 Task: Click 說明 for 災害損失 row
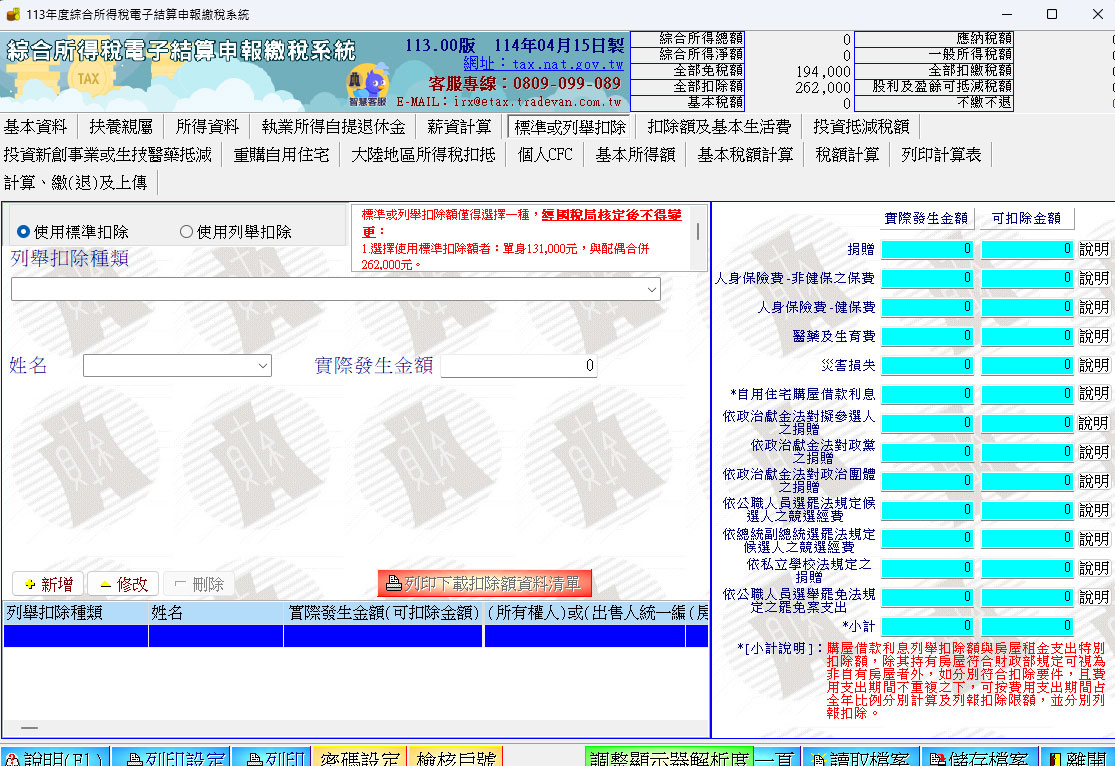pyautogui.click(x=1094, y=365)
